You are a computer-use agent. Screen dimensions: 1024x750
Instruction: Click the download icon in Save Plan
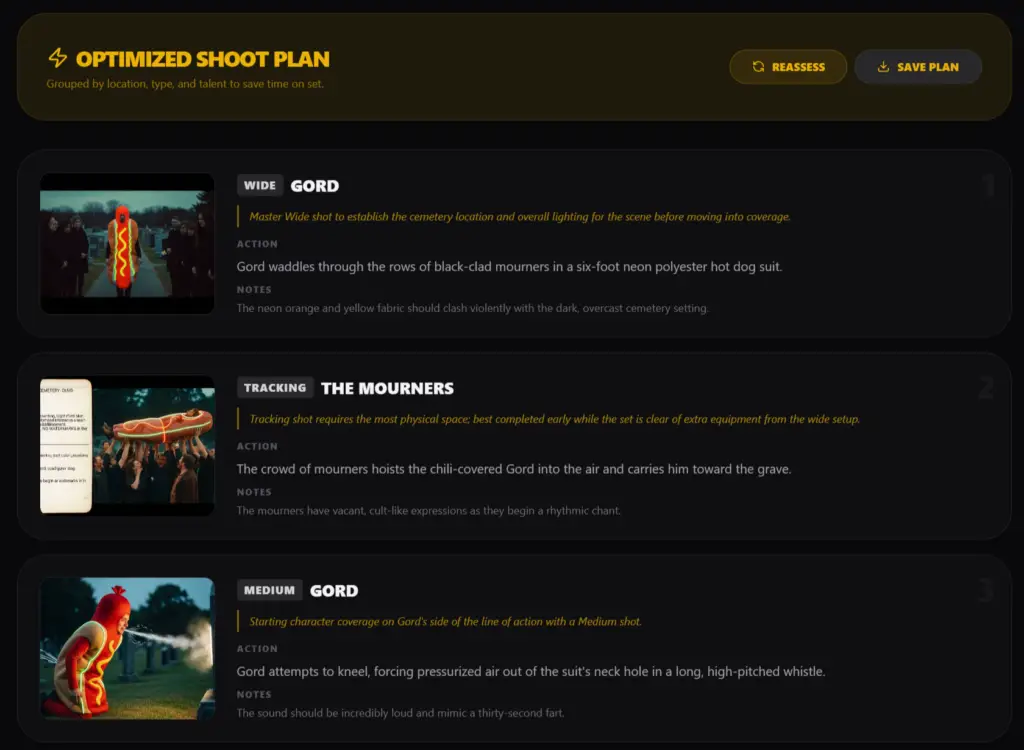tap(883, 67)
